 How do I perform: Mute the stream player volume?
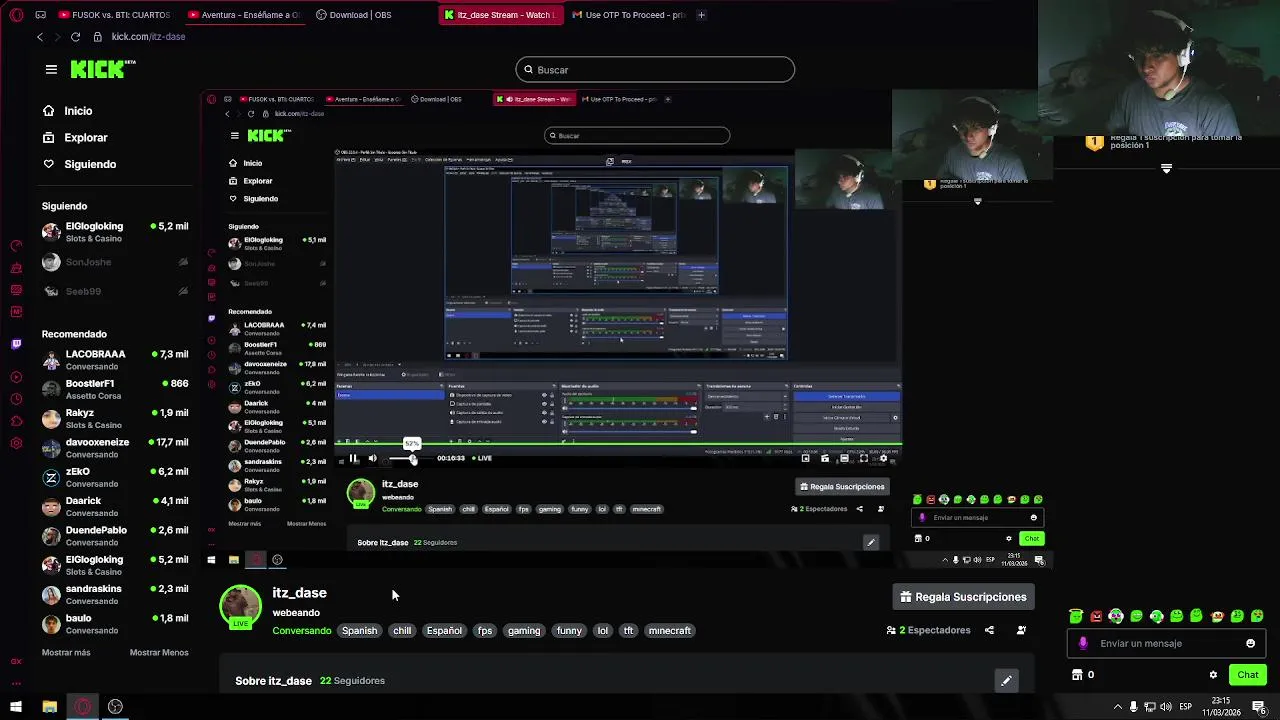click(372, 458)
